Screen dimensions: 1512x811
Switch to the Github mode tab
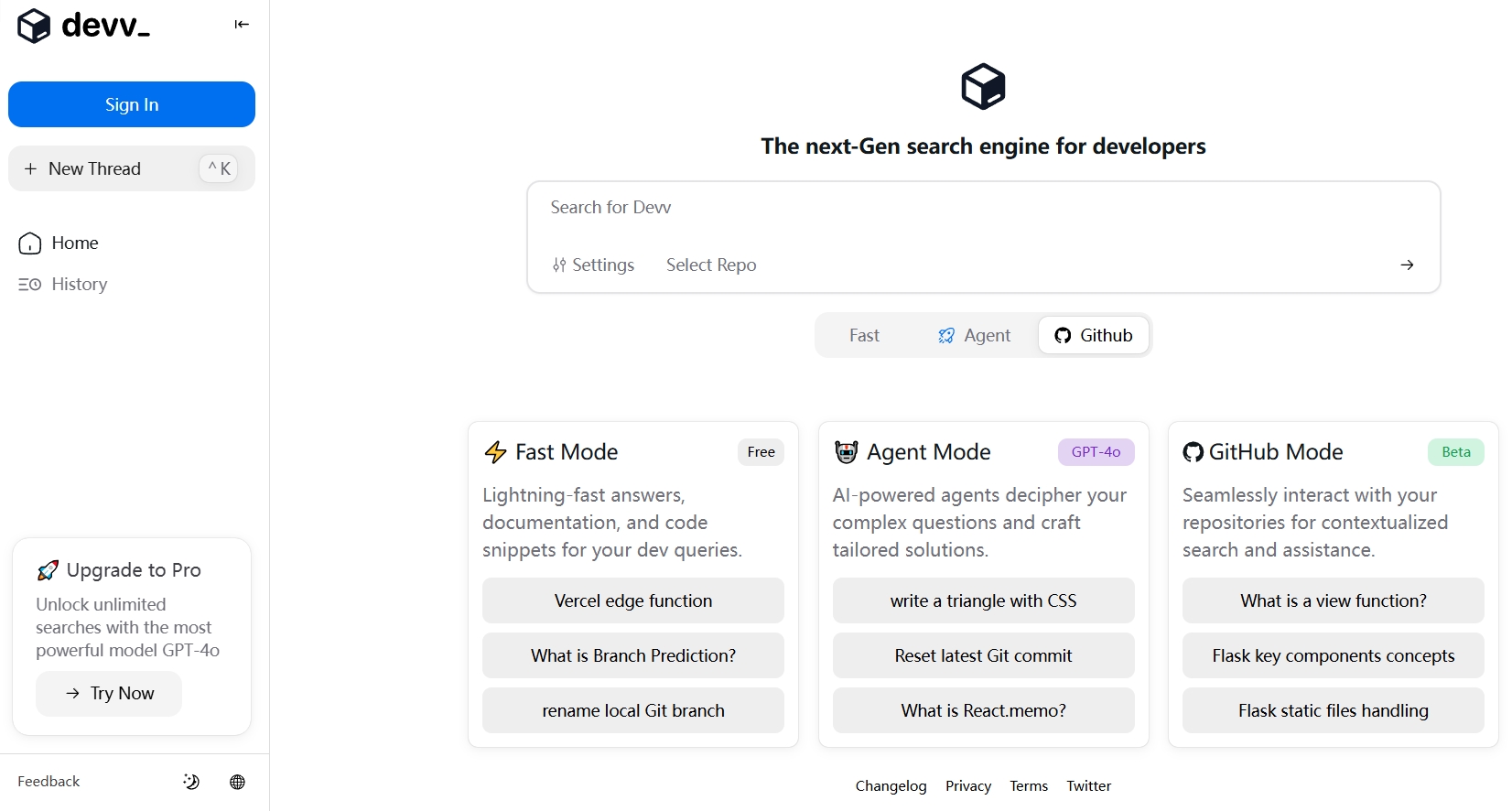click(x=1094, y=335)
